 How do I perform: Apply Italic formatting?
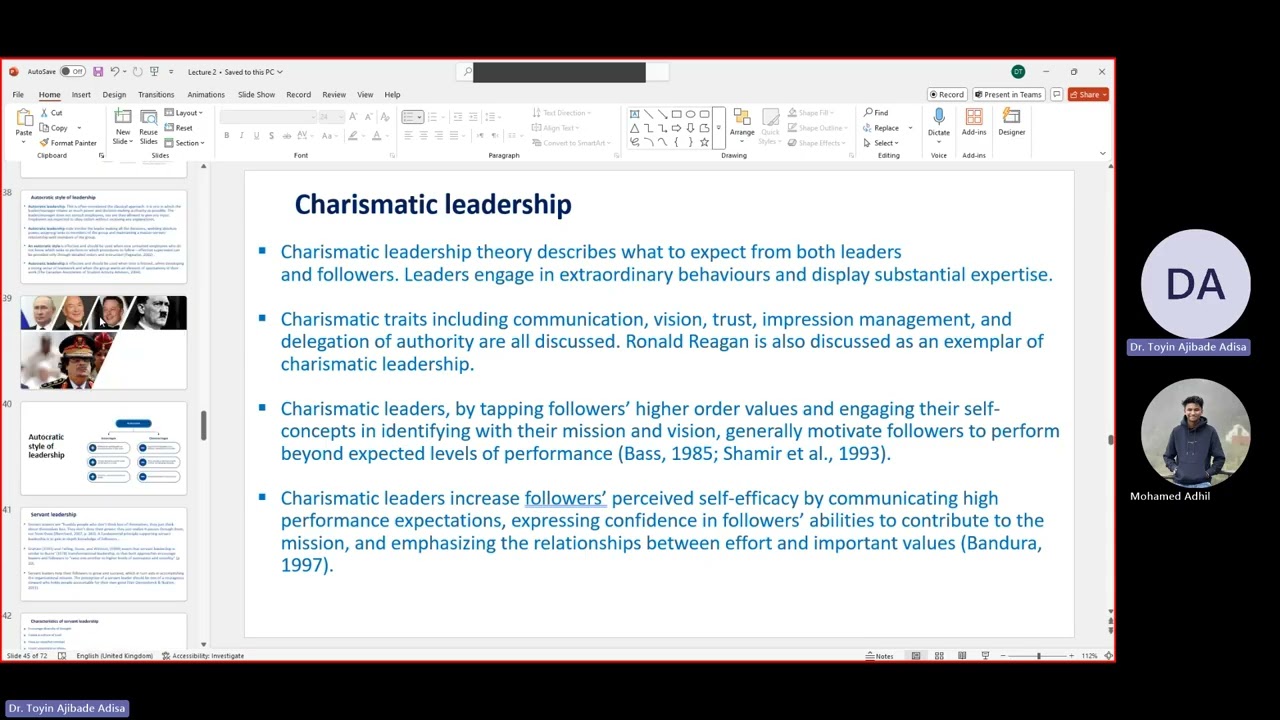point(241,136)
